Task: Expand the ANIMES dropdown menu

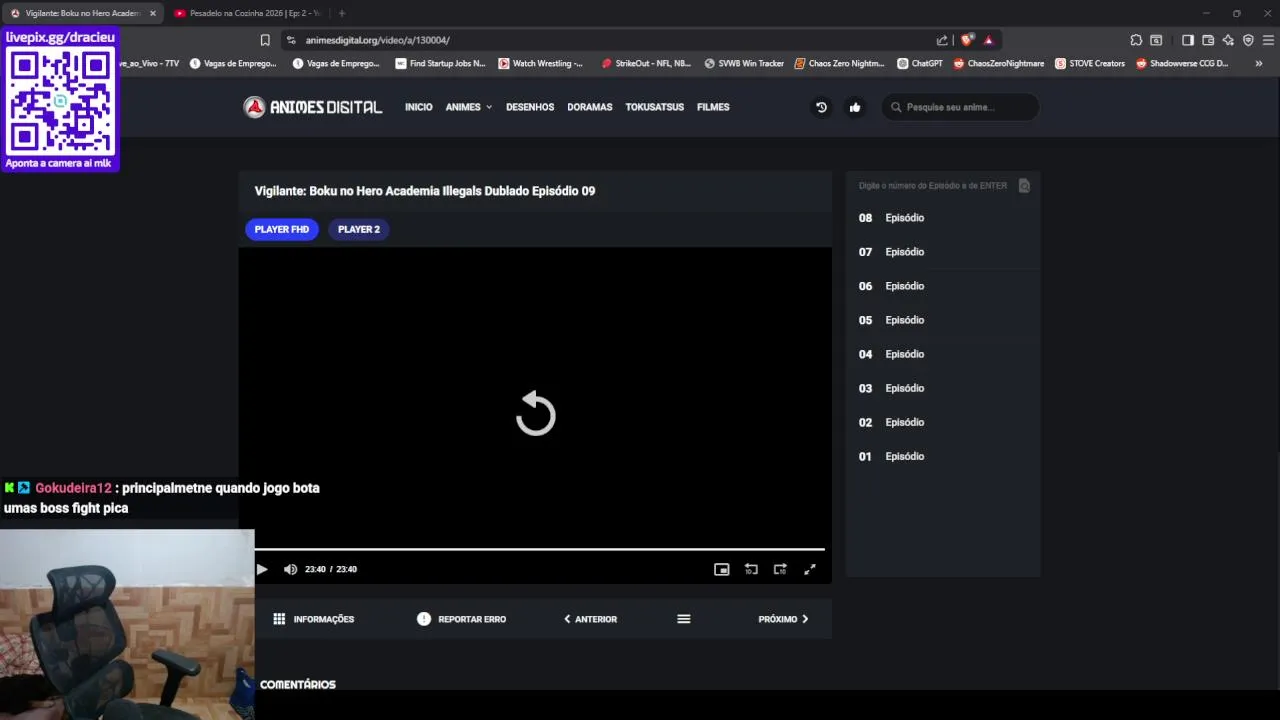Action: point(469,107)
